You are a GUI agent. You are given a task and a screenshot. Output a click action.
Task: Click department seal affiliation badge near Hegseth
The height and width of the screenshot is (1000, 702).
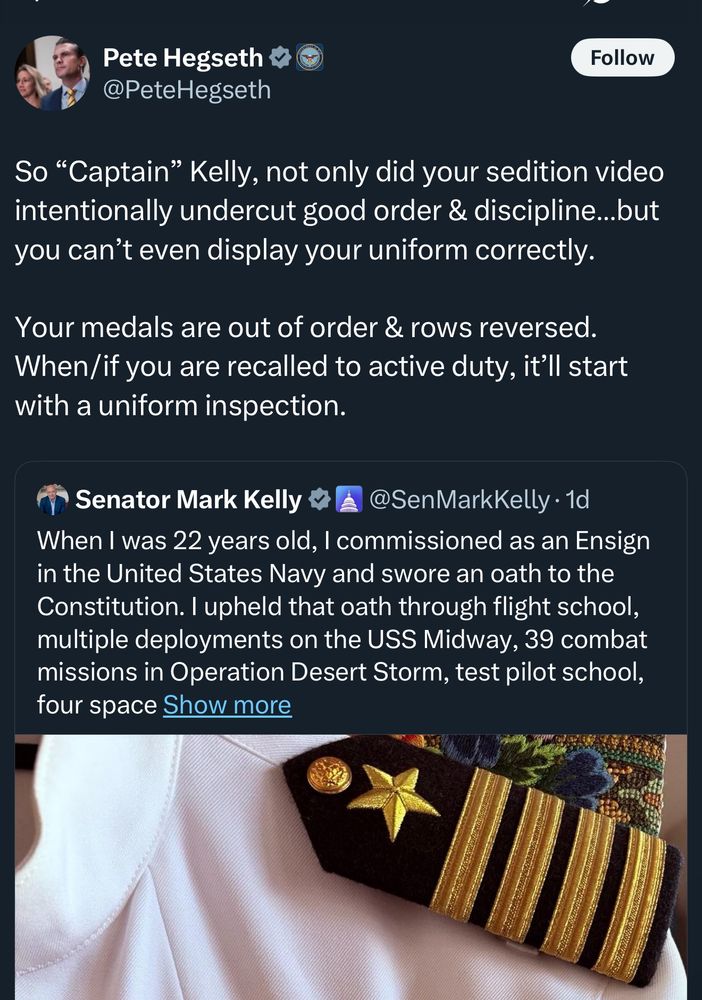tap(308, 59)
